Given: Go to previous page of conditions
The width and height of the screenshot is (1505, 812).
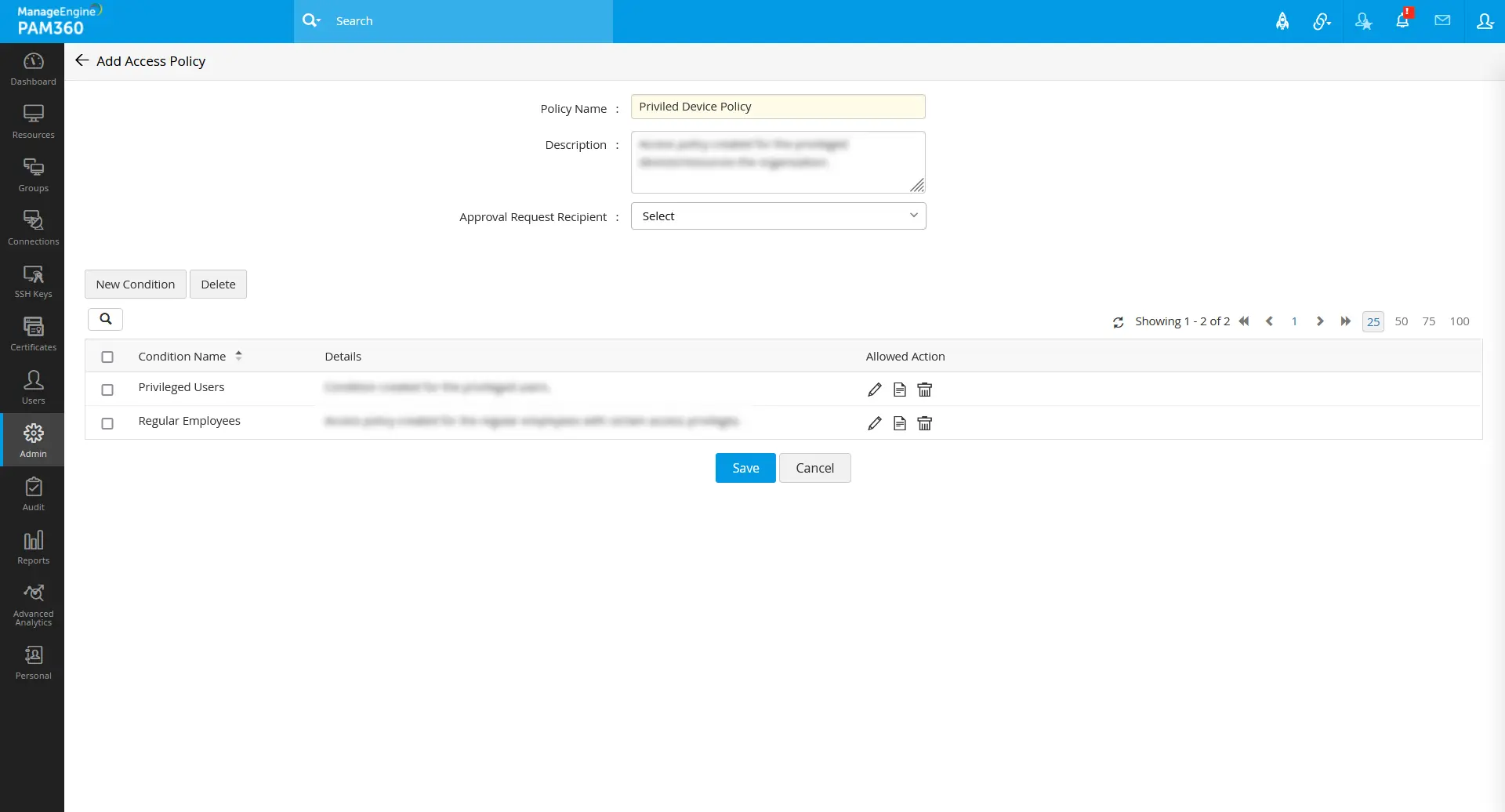Looking at the screenshot, I should click(1269, 321).
